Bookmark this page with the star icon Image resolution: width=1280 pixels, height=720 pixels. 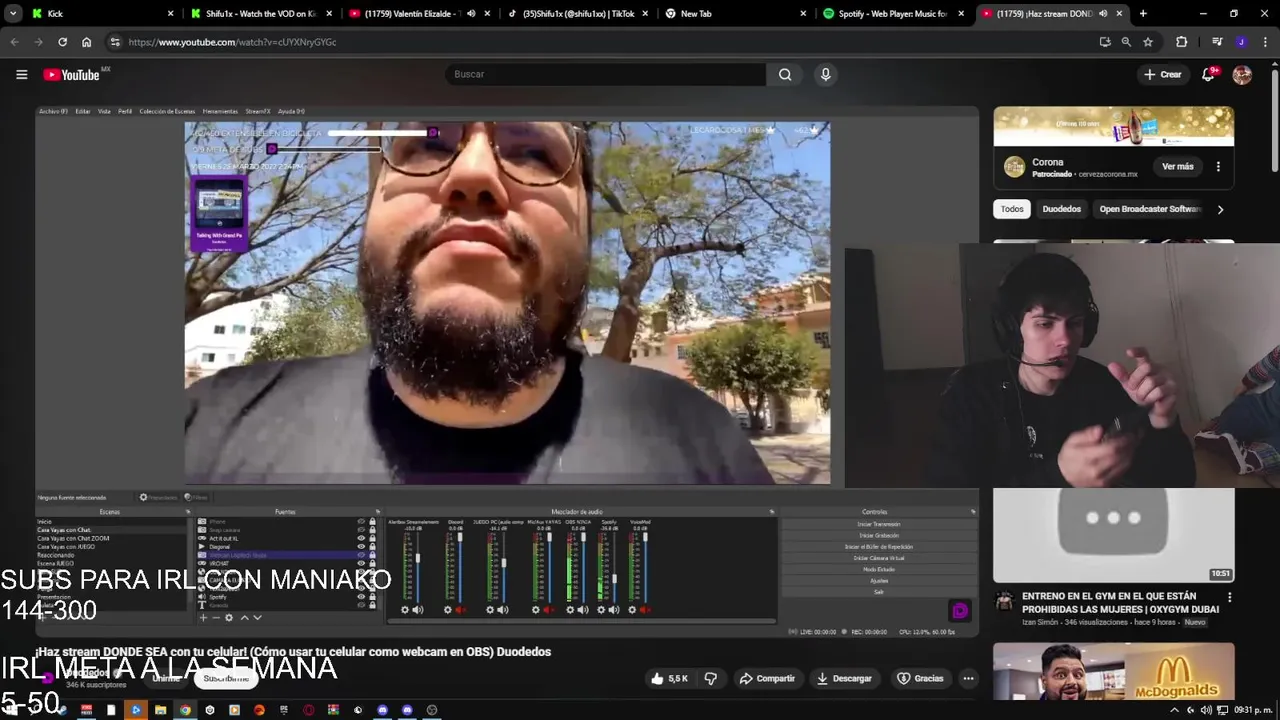tap(1148, 42)
